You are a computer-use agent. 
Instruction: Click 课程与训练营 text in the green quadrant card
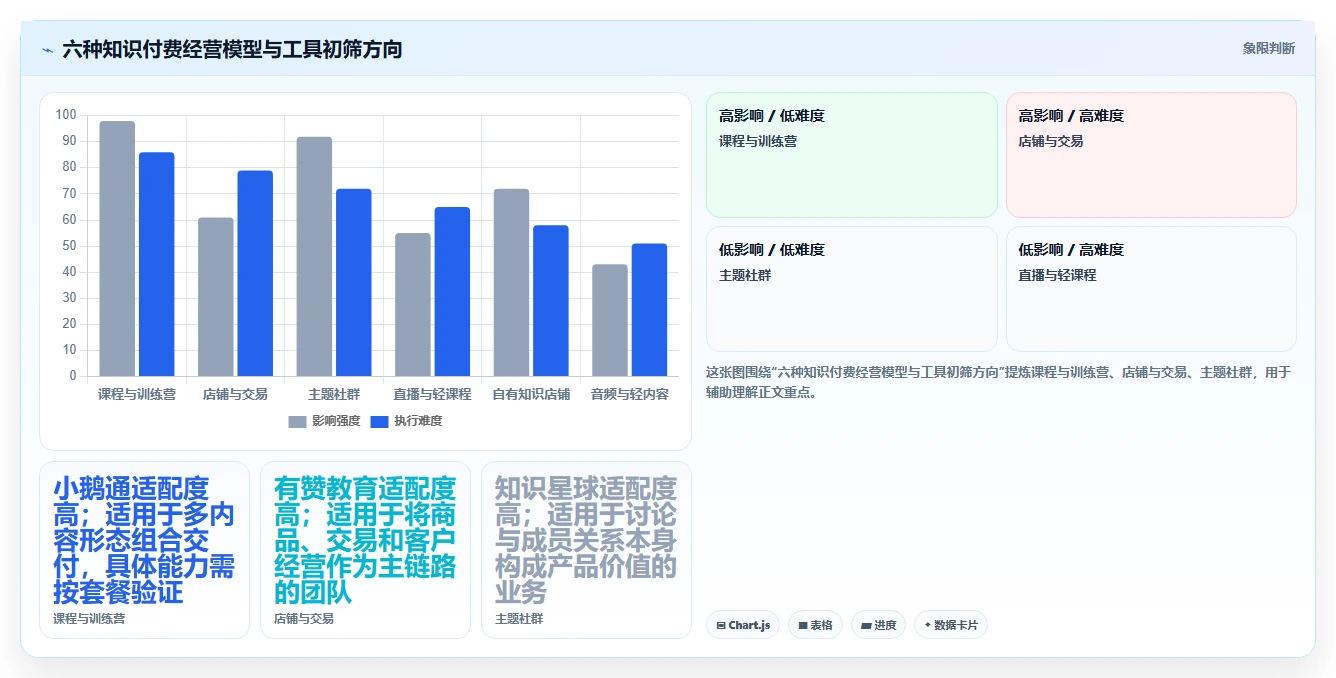click(x=758, y=141)
